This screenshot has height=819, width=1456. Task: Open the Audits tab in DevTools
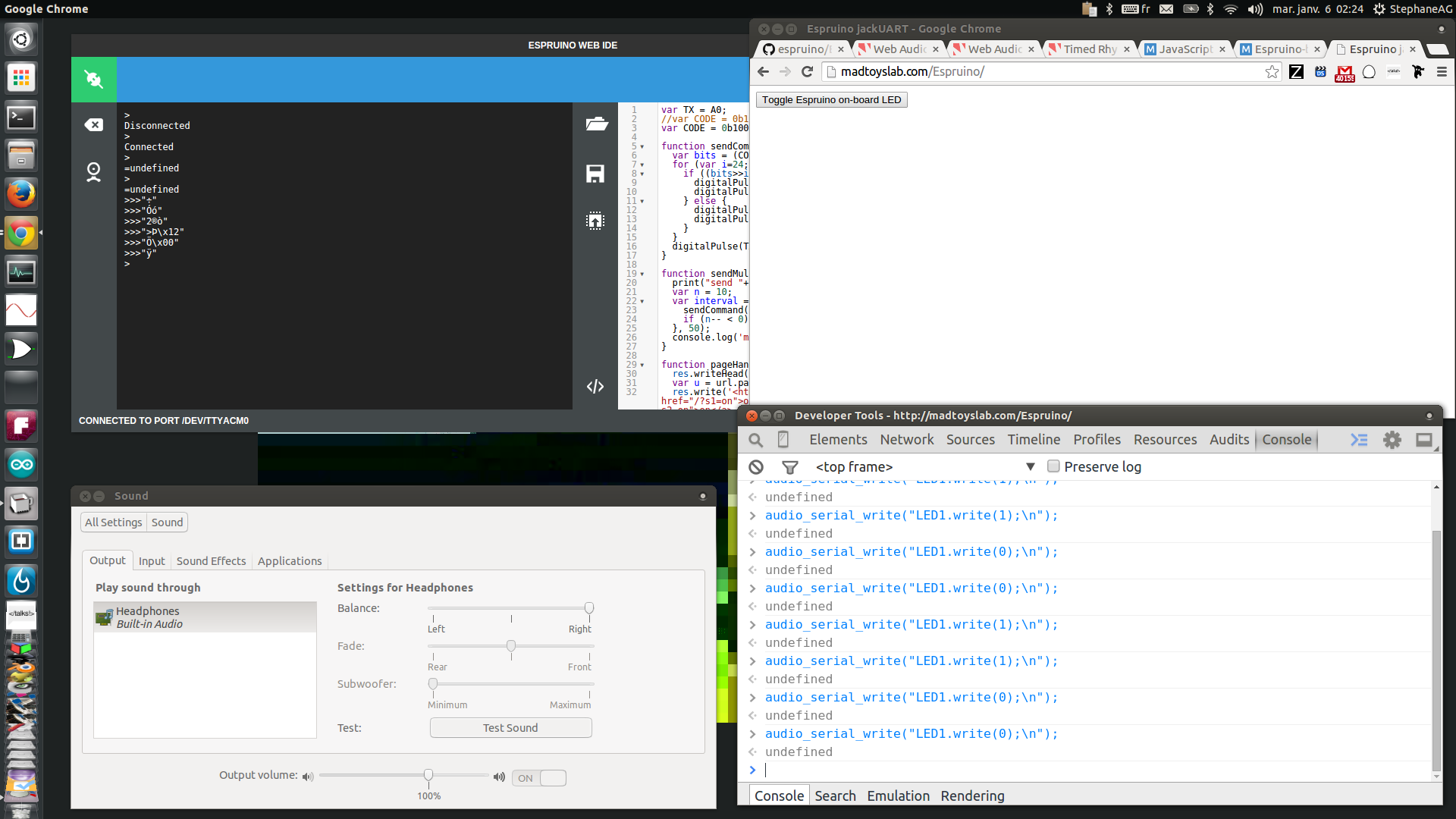click(1229, 440)
